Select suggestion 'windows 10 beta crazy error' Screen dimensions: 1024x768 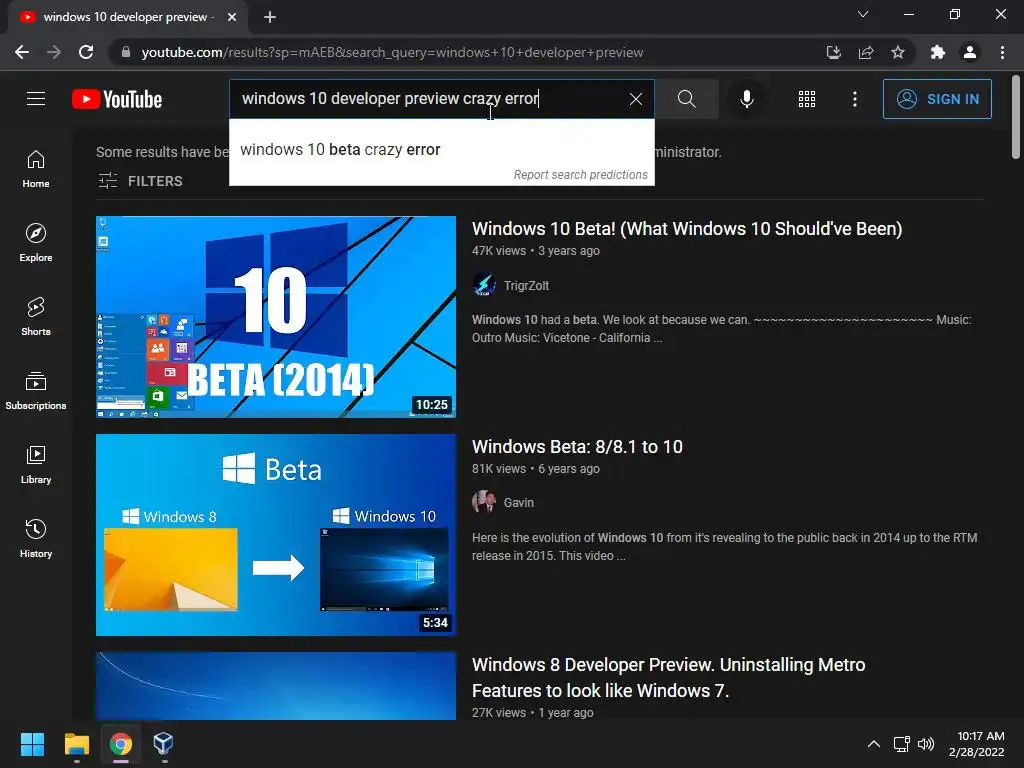pyautogui.click(x=441, y=150)
